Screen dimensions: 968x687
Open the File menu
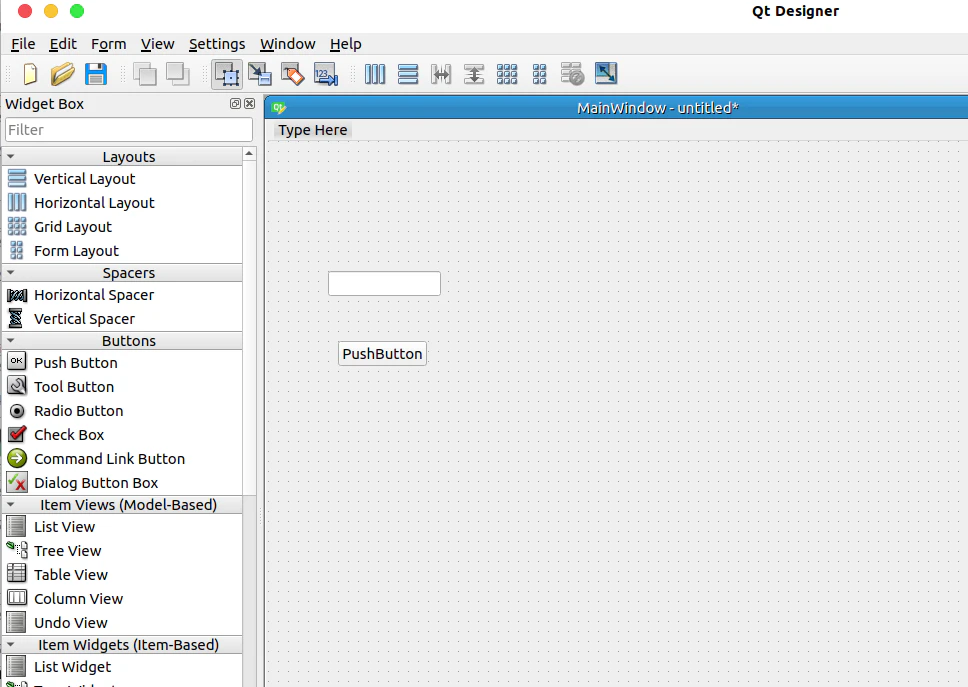pyautogui.click(x=23, y=44)
